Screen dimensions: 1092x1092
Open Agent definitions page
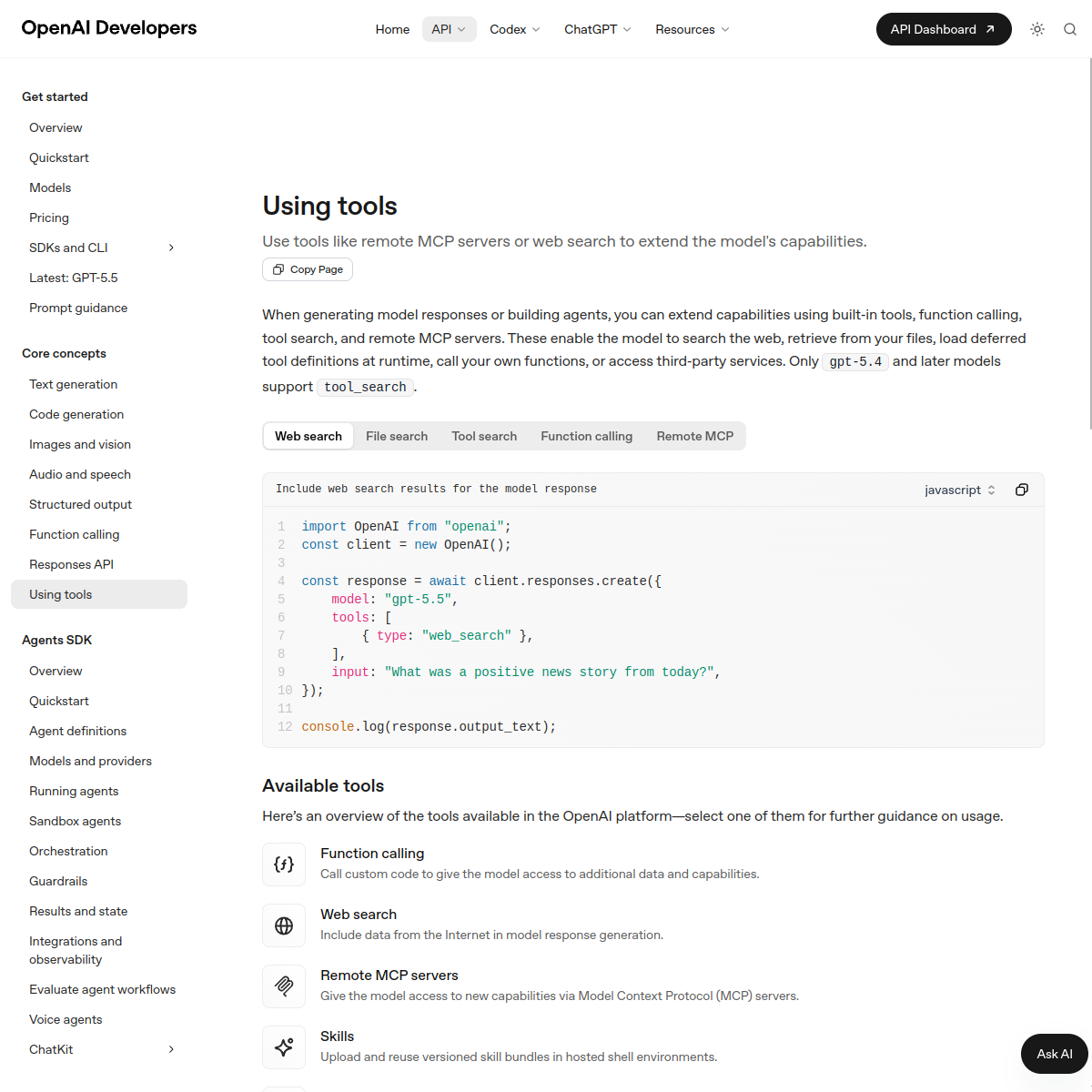click(x=78, y=731)
